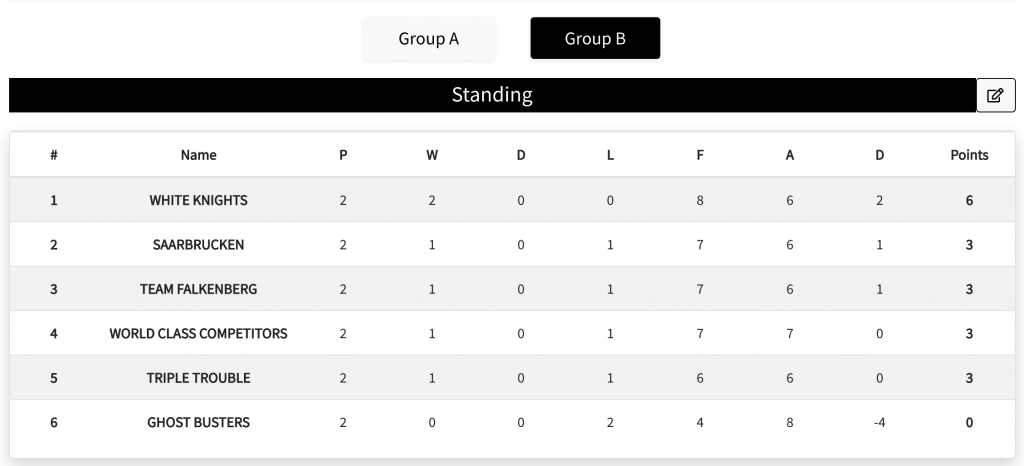Screen dimensions: 1024x466
Task: Click the Name column header
Action: click(x=199, y=155)
